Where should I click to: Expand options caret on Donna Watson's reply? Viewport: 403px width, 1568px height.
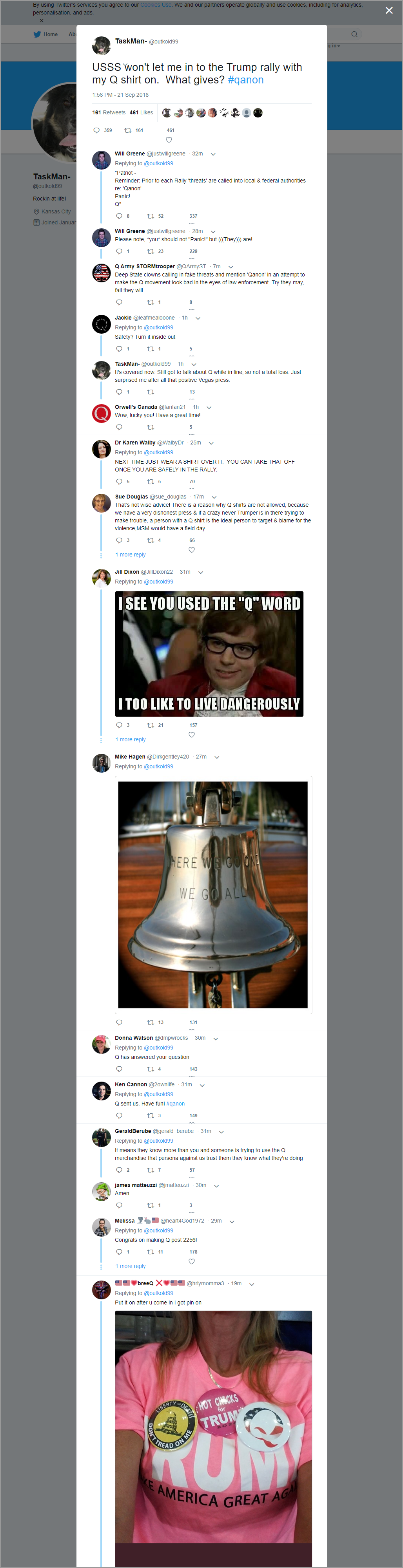215,1039
